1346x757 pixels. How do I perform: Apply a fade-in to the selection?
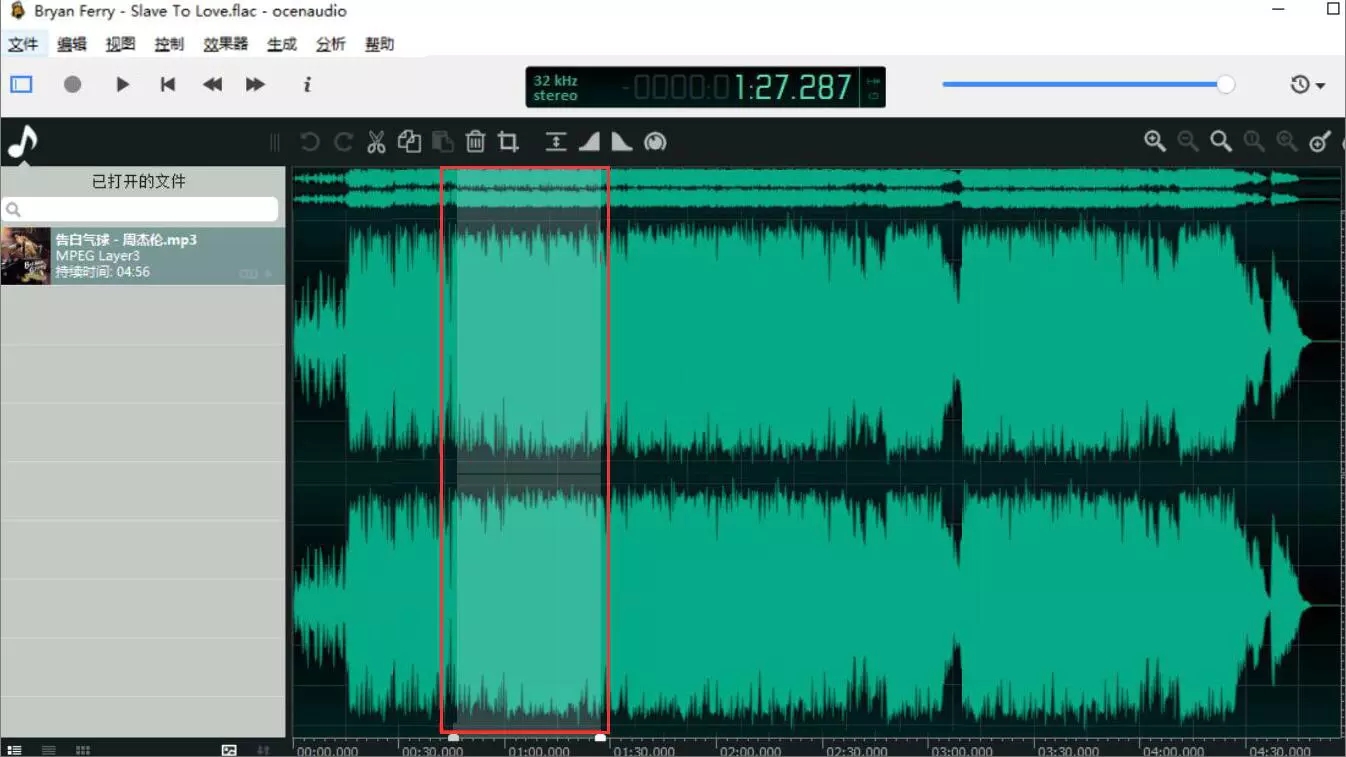point(589,141)
